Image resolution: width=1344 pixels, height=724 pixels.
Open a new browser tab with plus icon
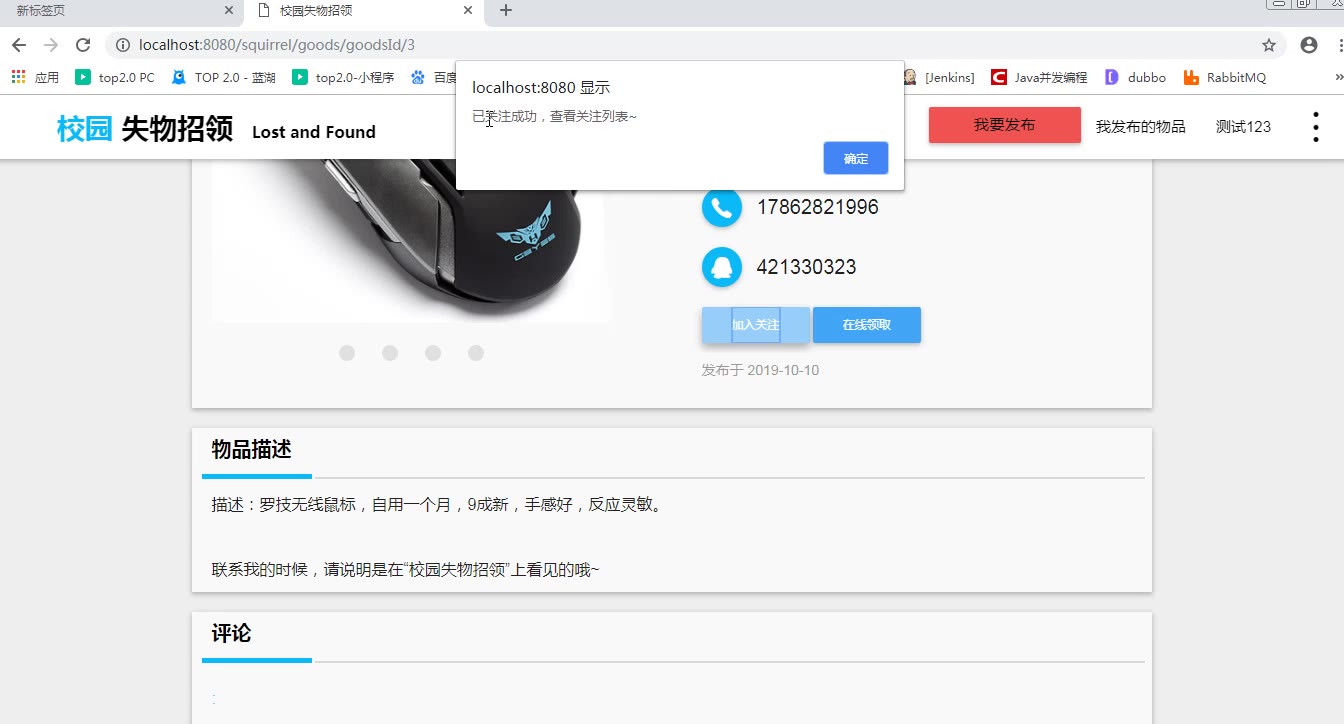pos(506,11)
